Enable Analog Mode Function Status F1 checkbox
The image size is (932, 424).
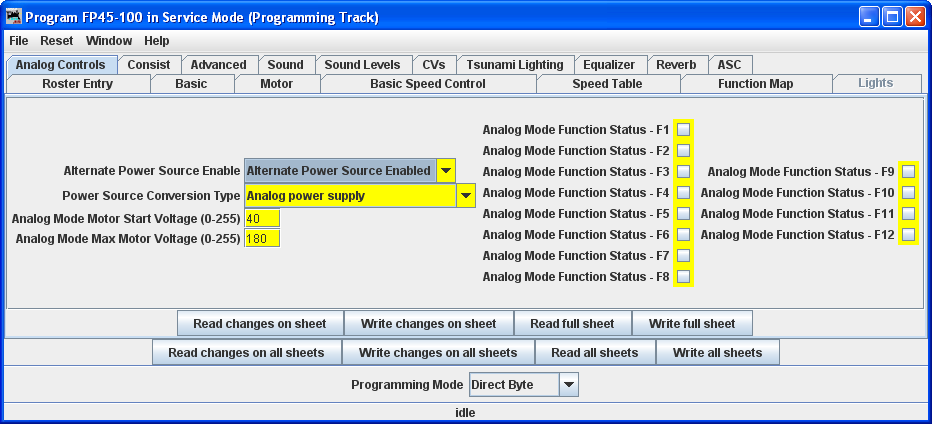pyautogui.click(x=684, y=130)
